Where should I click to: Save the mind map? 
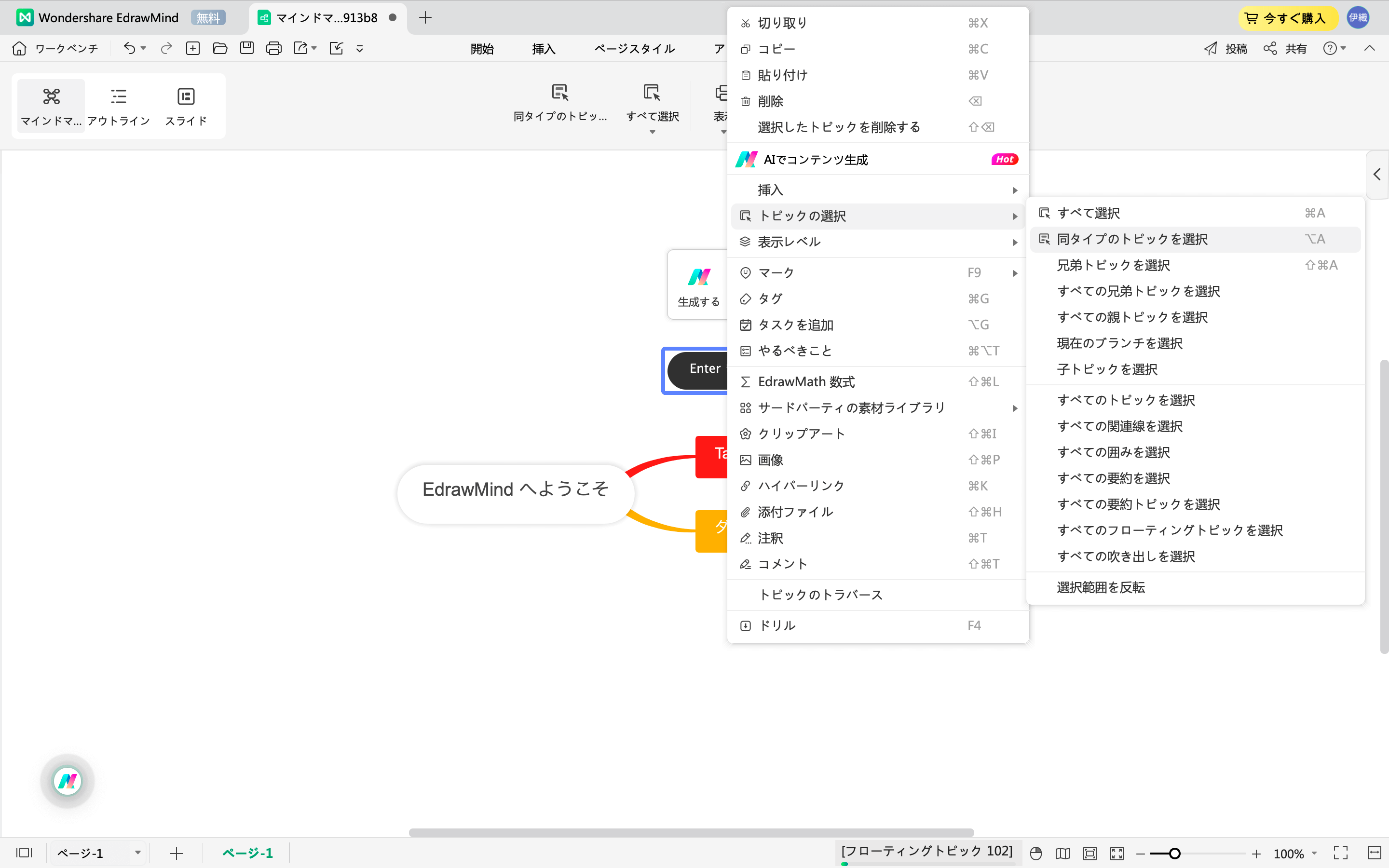tap(246, 48)
